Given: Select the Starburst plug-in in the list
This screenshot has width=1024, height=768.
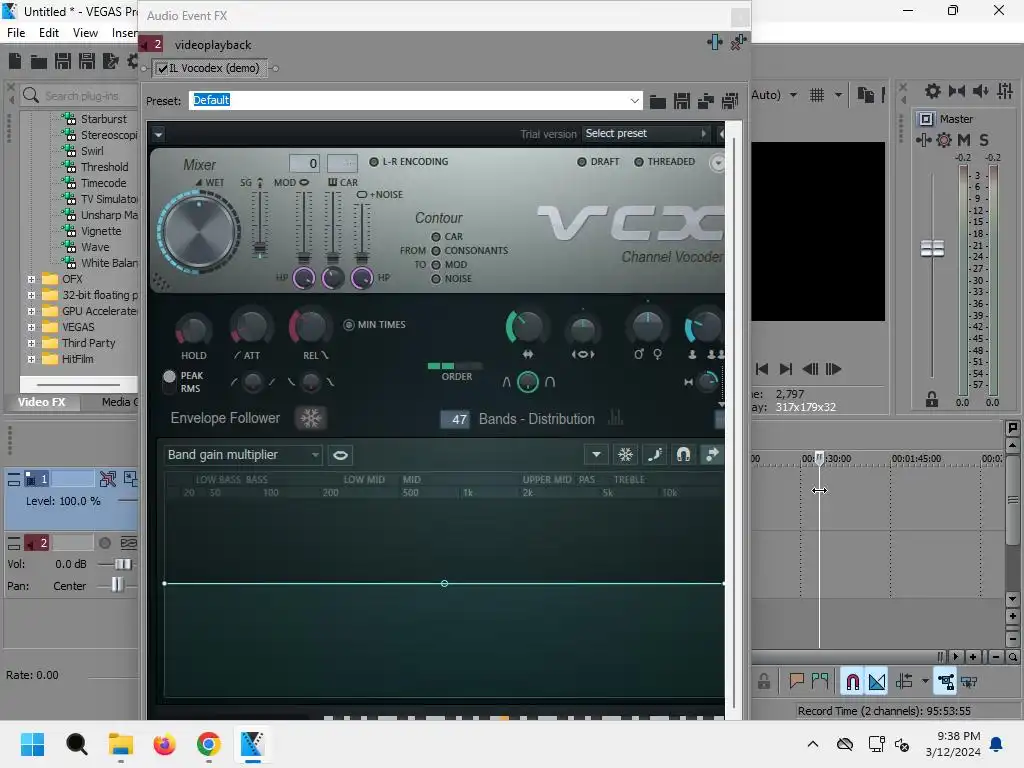Looking at the screenshot, I should tap(103, 119).
